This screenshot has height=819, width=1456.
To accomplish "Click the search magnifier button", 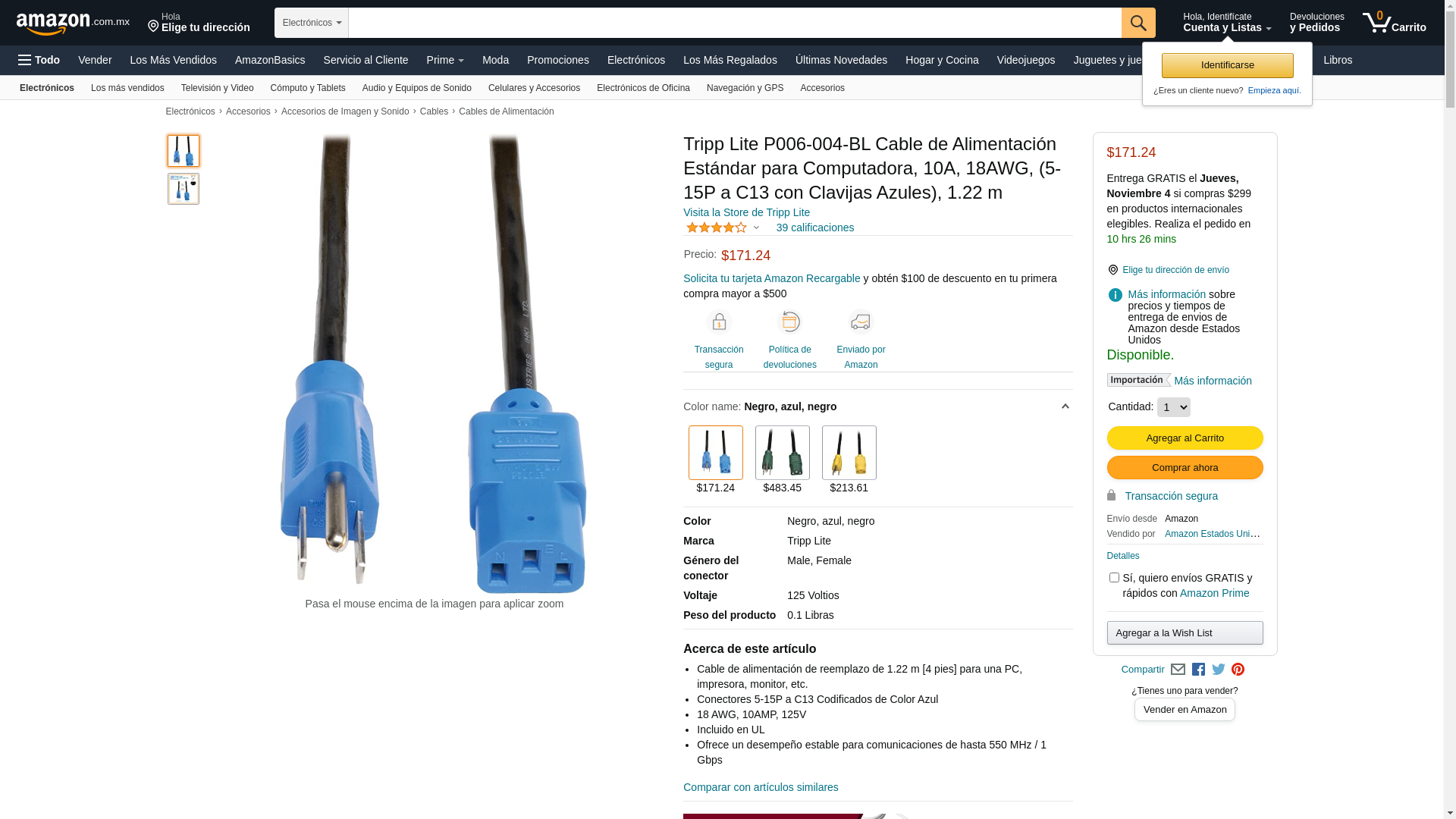I will [1138, 23].
